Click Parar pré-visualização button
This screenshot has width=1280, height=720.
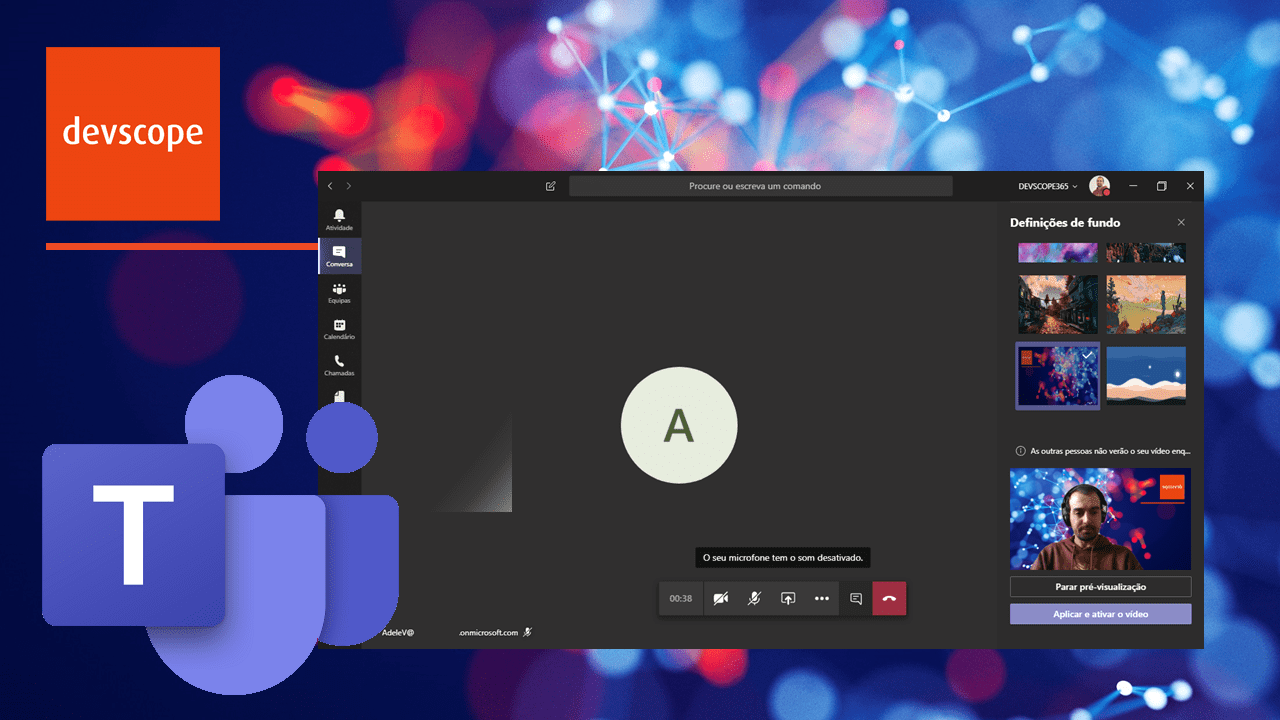(1100, 587)
